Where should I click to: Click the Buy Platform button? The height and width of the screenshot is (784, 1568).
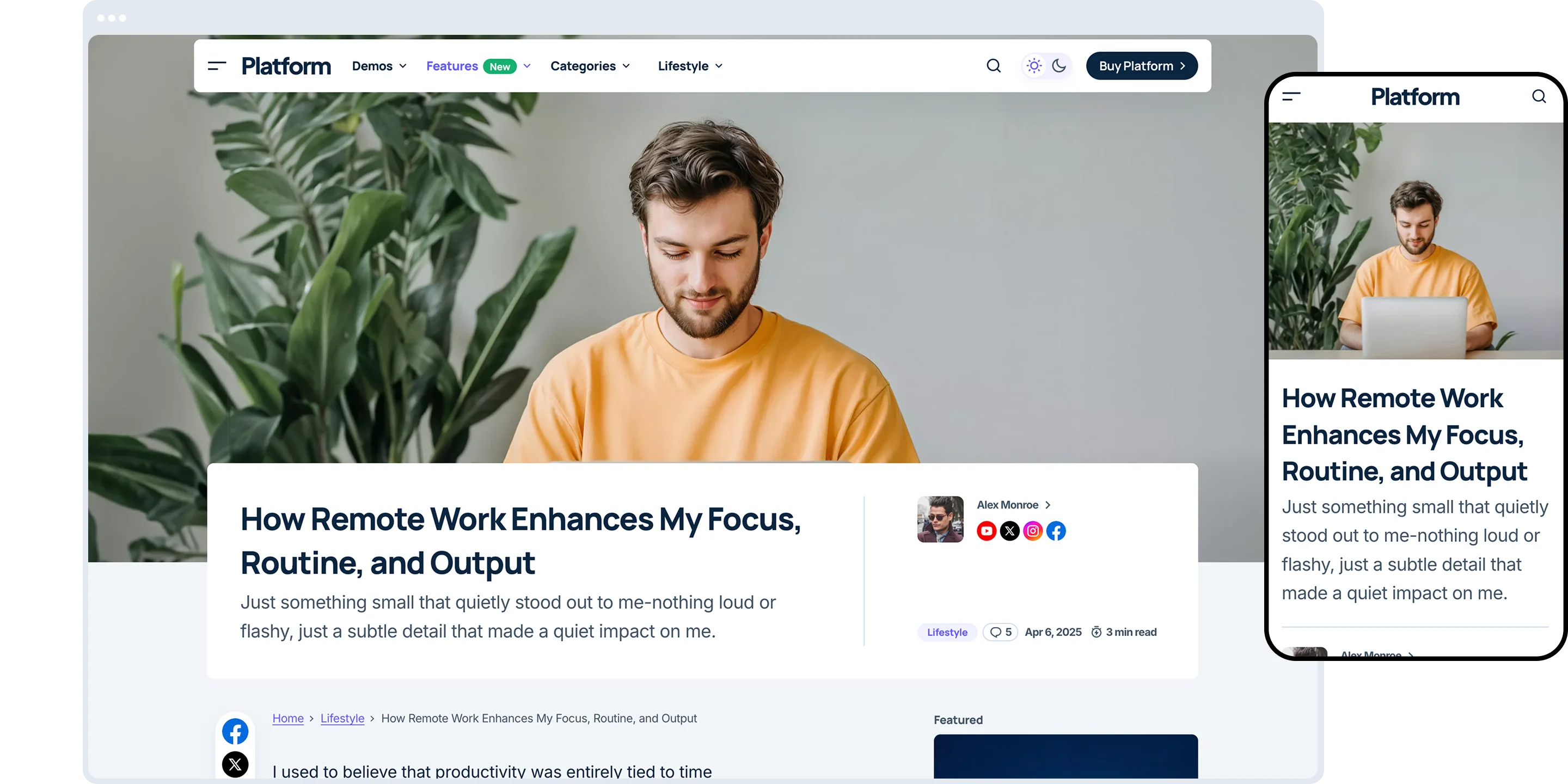tap(1142, 66)
